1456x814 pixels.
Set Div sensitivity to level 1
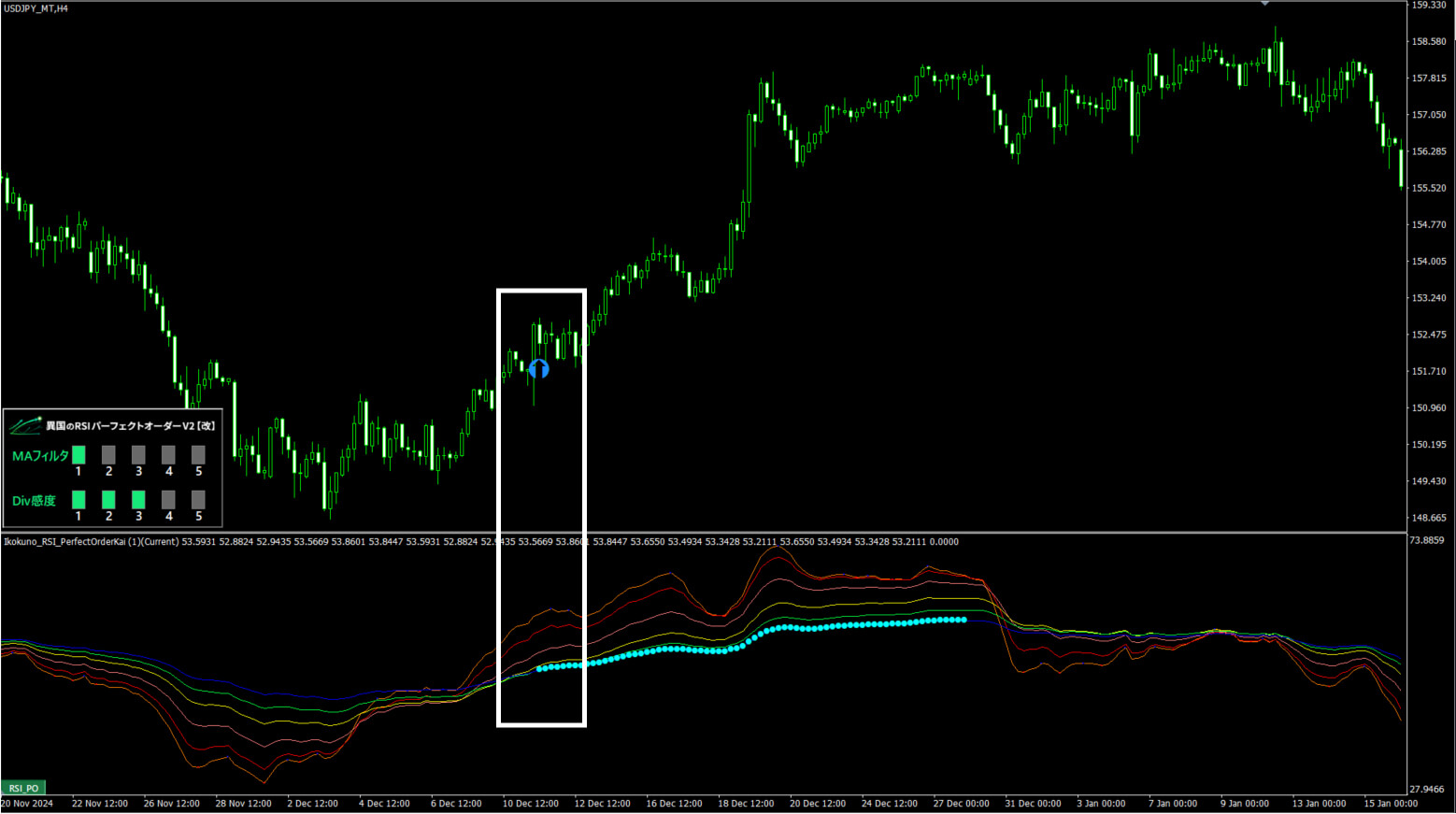point(79,500)
